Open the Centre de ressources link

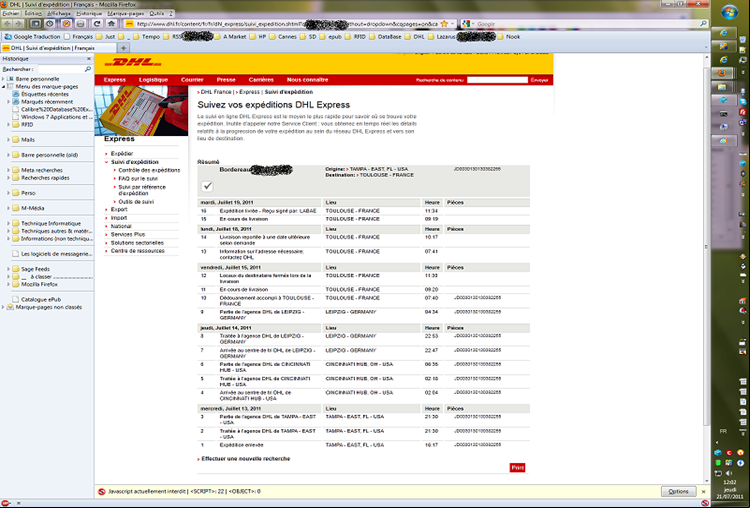138,251
